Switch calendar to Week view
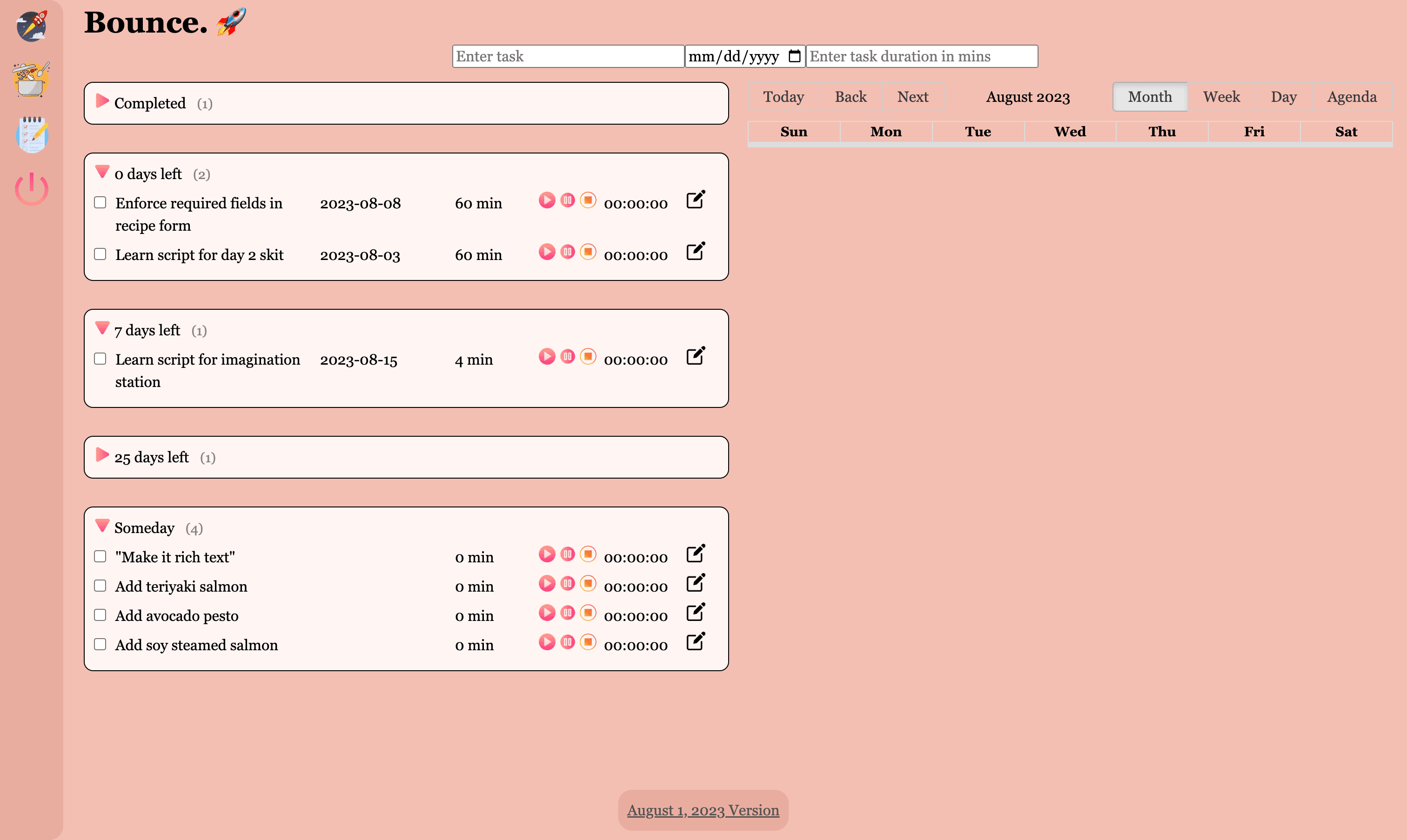The image size is (1407, 840). (1221, 97)
